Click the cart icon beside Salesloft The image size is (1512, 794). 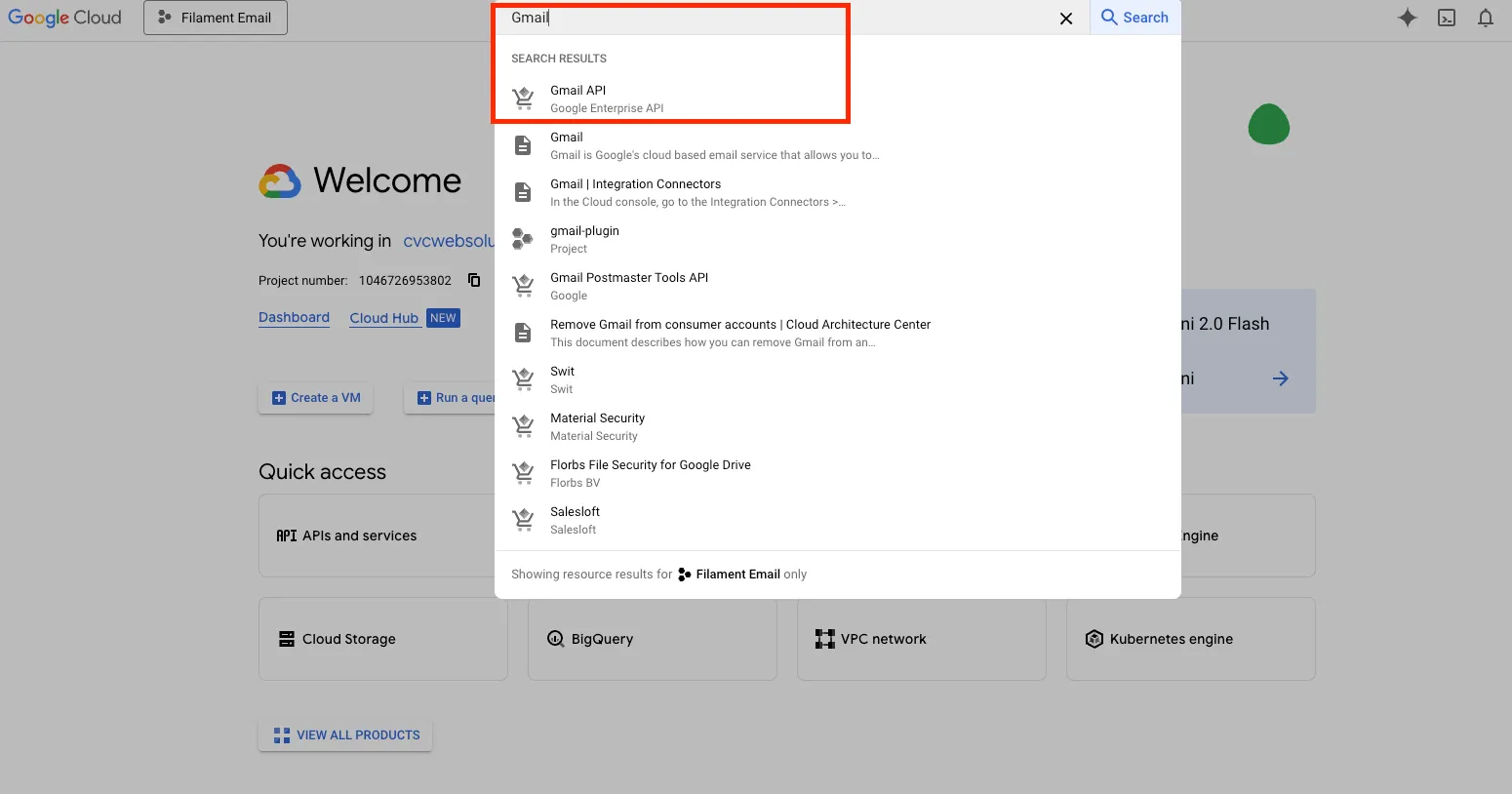524,520
